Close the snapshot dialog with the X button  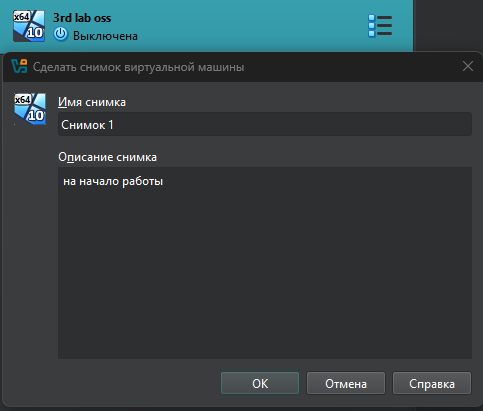[468, 66]
